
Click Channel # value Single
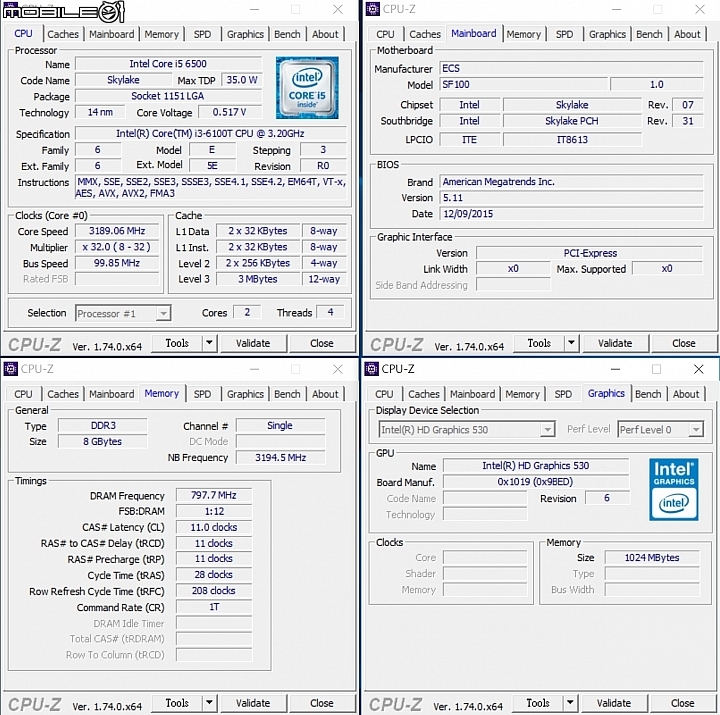click(280, 426)
